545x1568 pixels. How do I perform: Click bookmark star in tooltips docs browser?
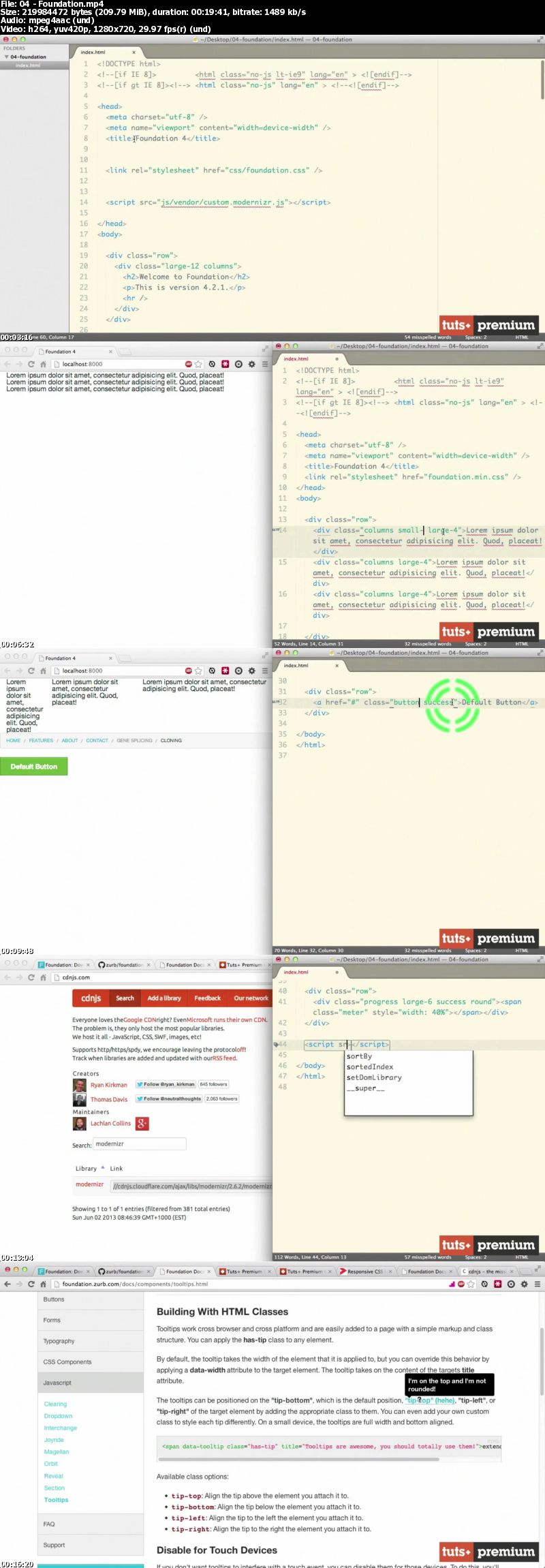click(x=471, y=1285)
